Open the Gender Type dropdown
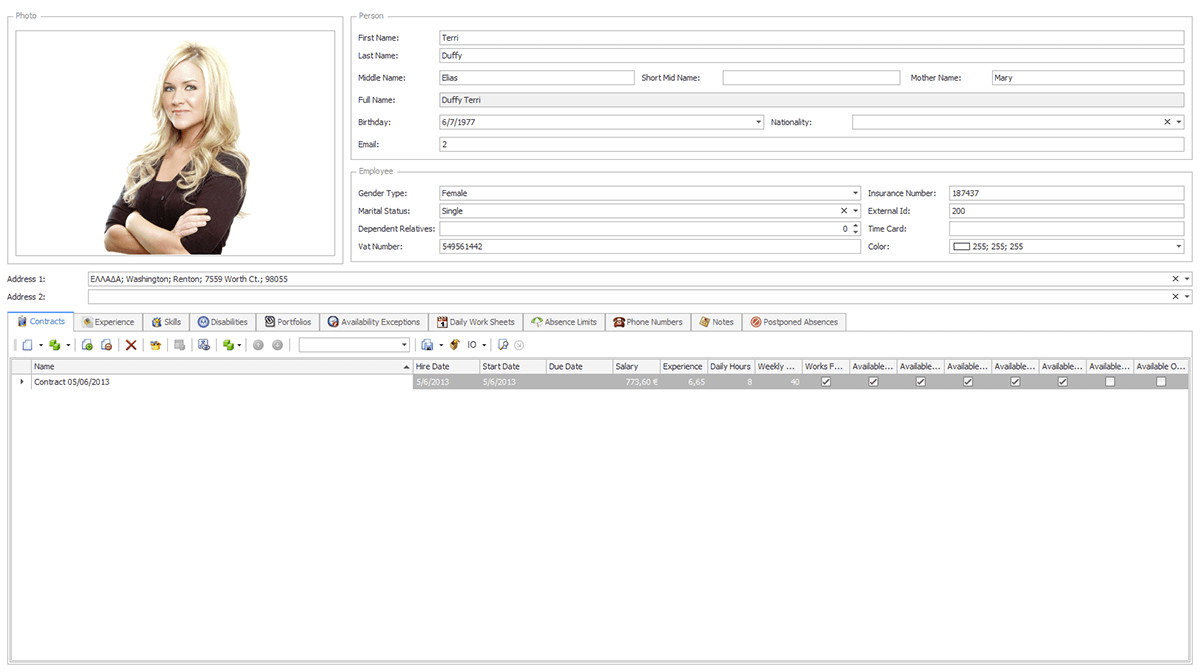Viewport: 1200px width, 672px height. [855, 193]
